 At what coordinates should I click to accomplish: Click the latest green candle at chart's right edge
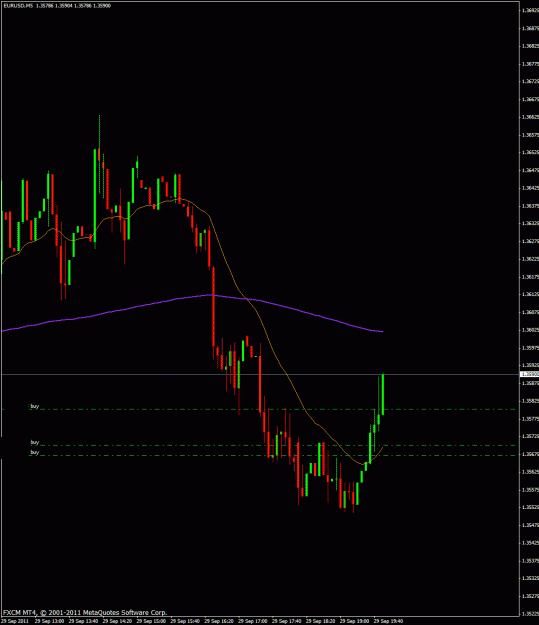383,394
